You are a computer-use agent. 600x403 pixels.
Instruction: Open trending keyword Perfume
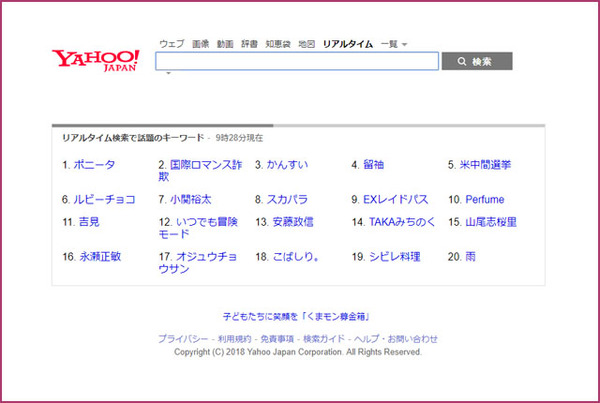[x=484, y=199]
